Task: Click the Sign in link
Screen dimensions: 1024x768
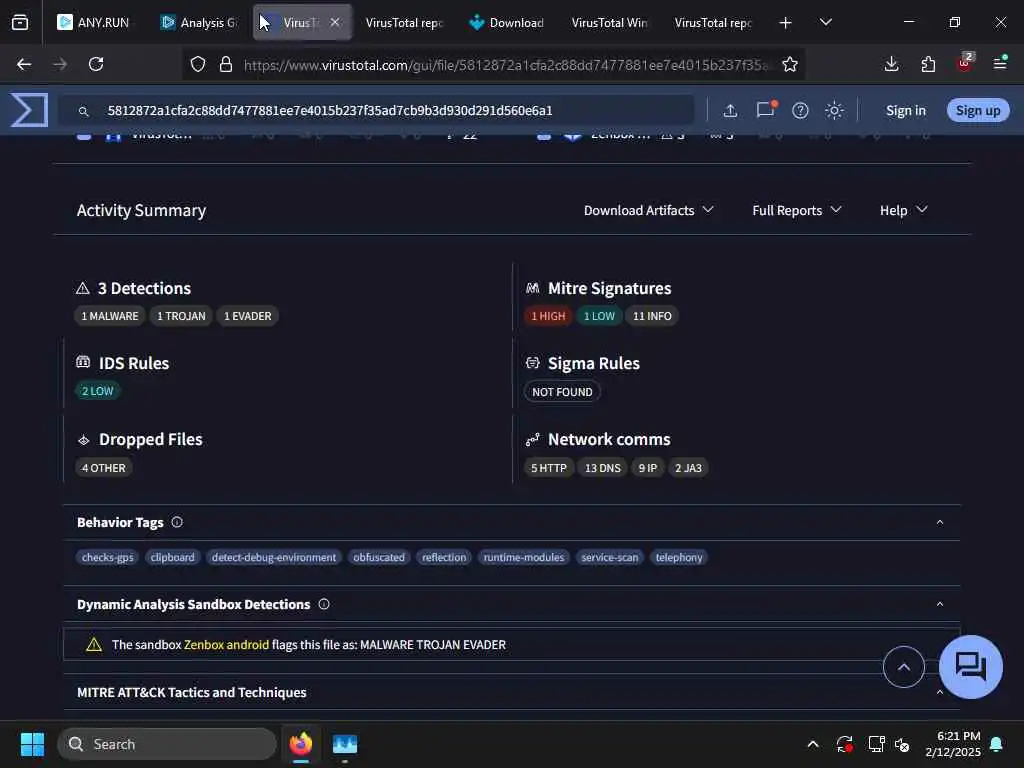Action: click(906, 110)
